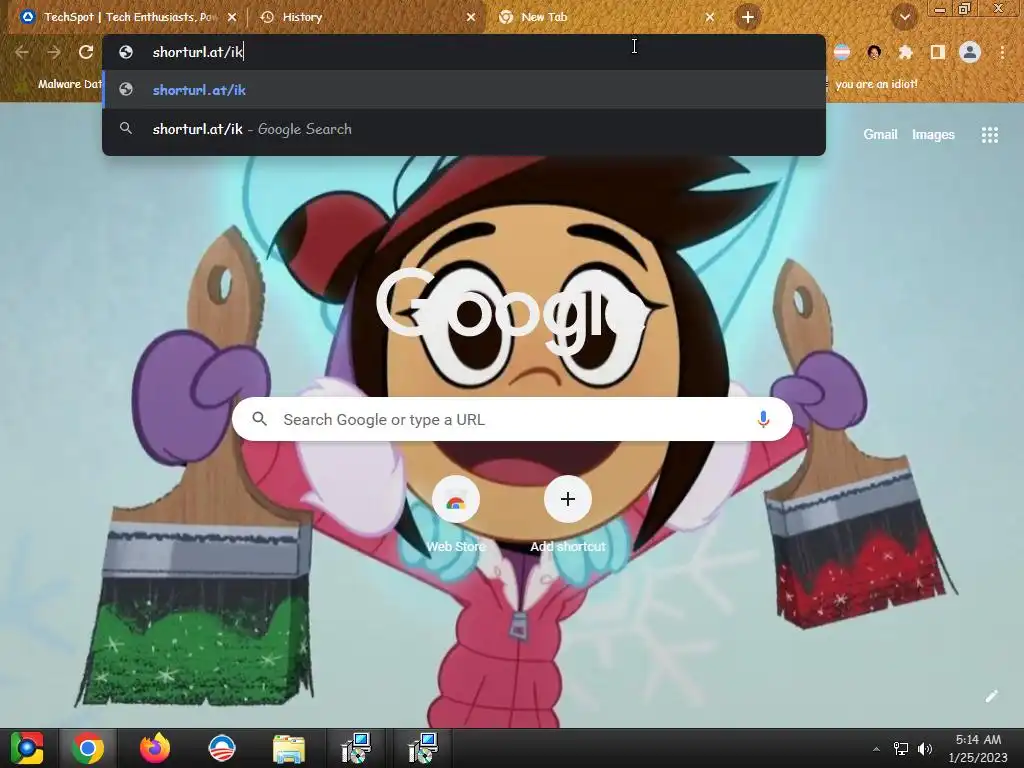Go forward to the next page
The width and height of the screenshot is (1024, 768).
click(x=54, y=52)
